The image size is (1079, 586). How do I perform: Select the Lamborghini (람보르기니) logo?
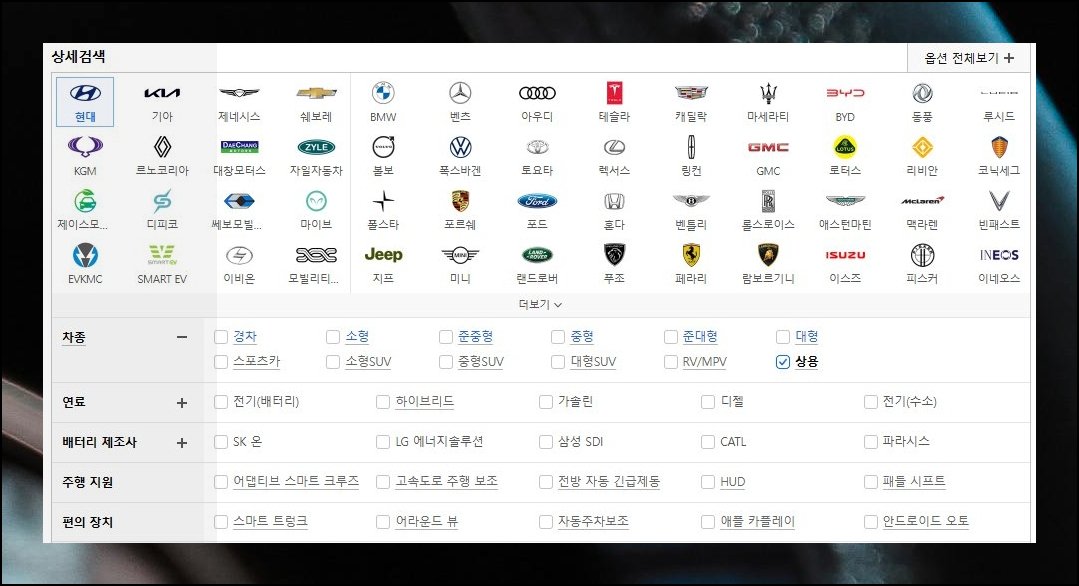click(x=769, y=254)
